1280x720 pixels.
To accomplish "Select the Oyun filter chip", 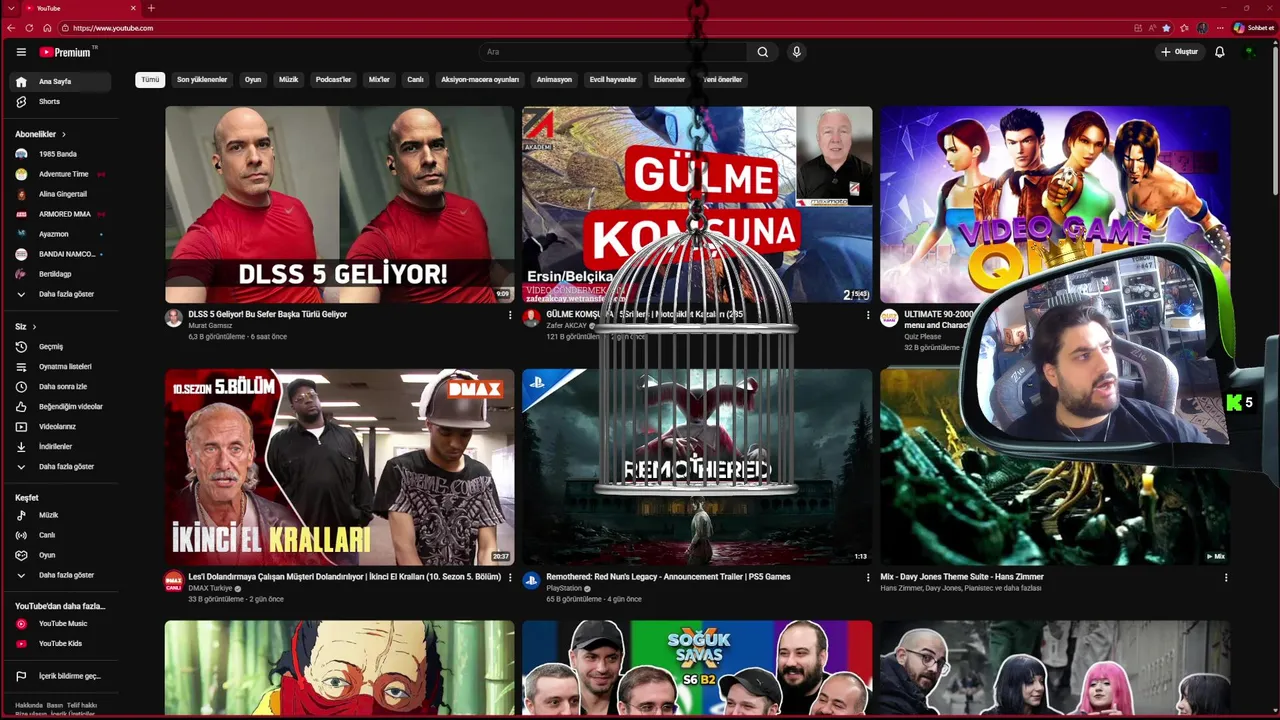I will [x=253, y=80].
